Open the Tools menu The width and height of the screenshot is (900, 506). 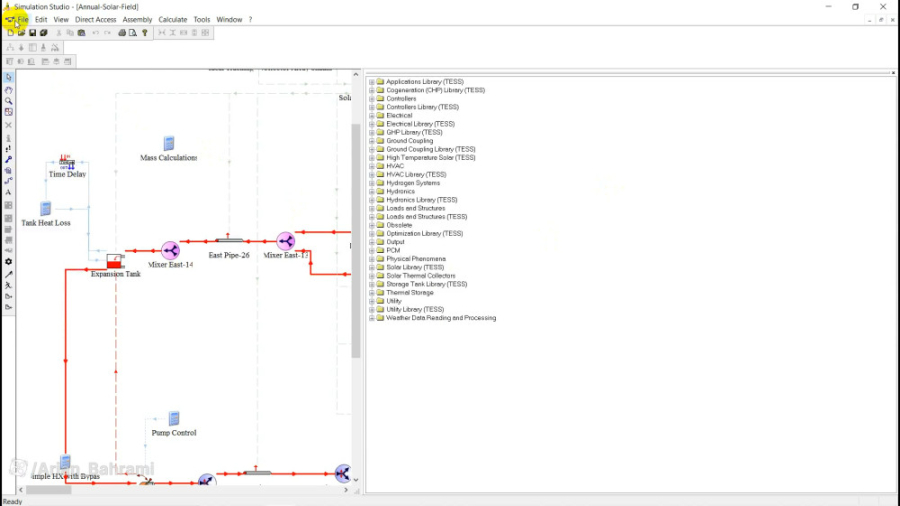pyautogui.click(x=201, y=20)
